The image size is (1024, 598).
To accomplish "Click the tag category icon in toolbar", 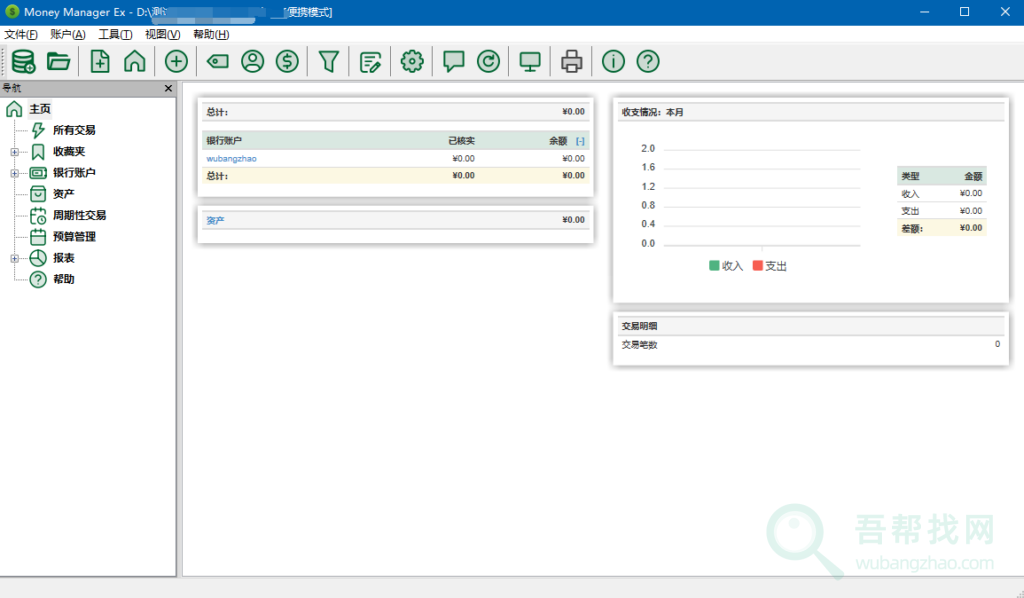I will pos(217,62).
